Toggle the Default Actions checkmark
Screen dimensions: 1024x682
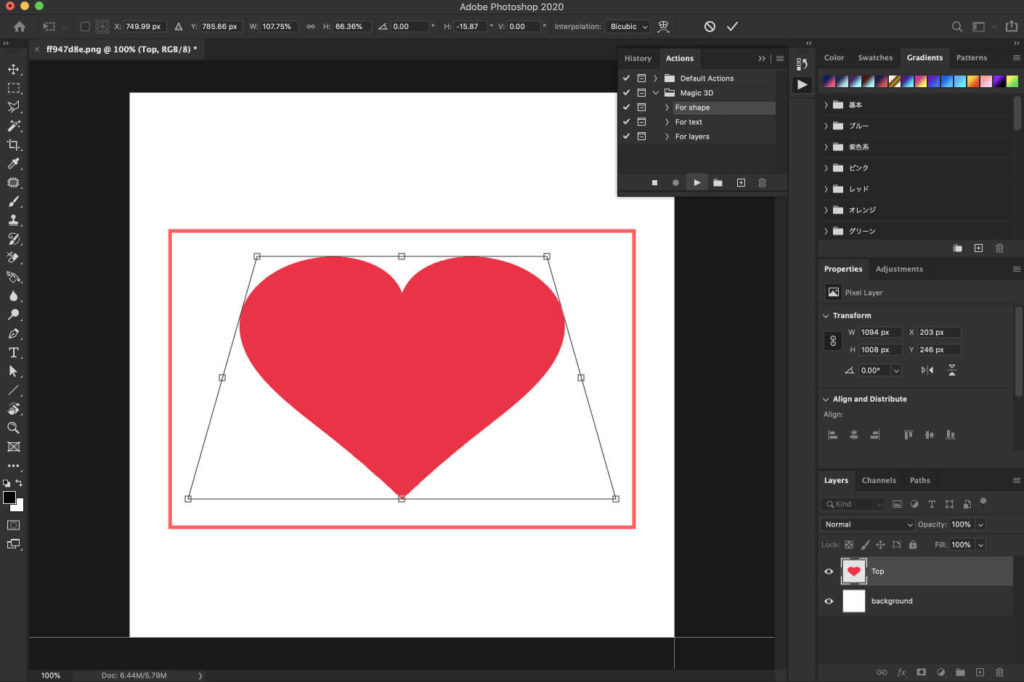click(626, 78)
